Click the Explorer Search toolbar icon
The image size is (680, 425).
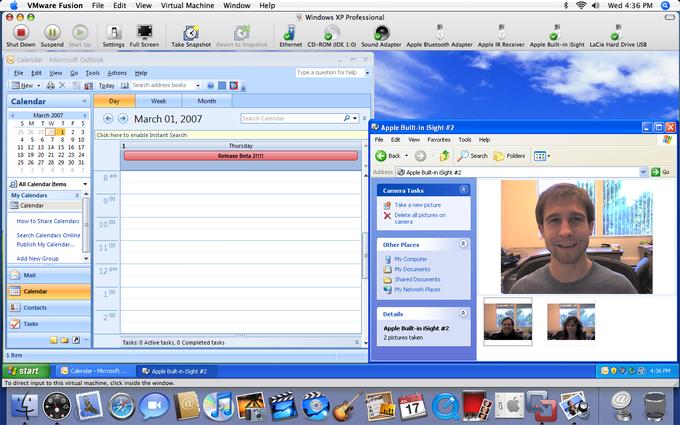(473, 156)
